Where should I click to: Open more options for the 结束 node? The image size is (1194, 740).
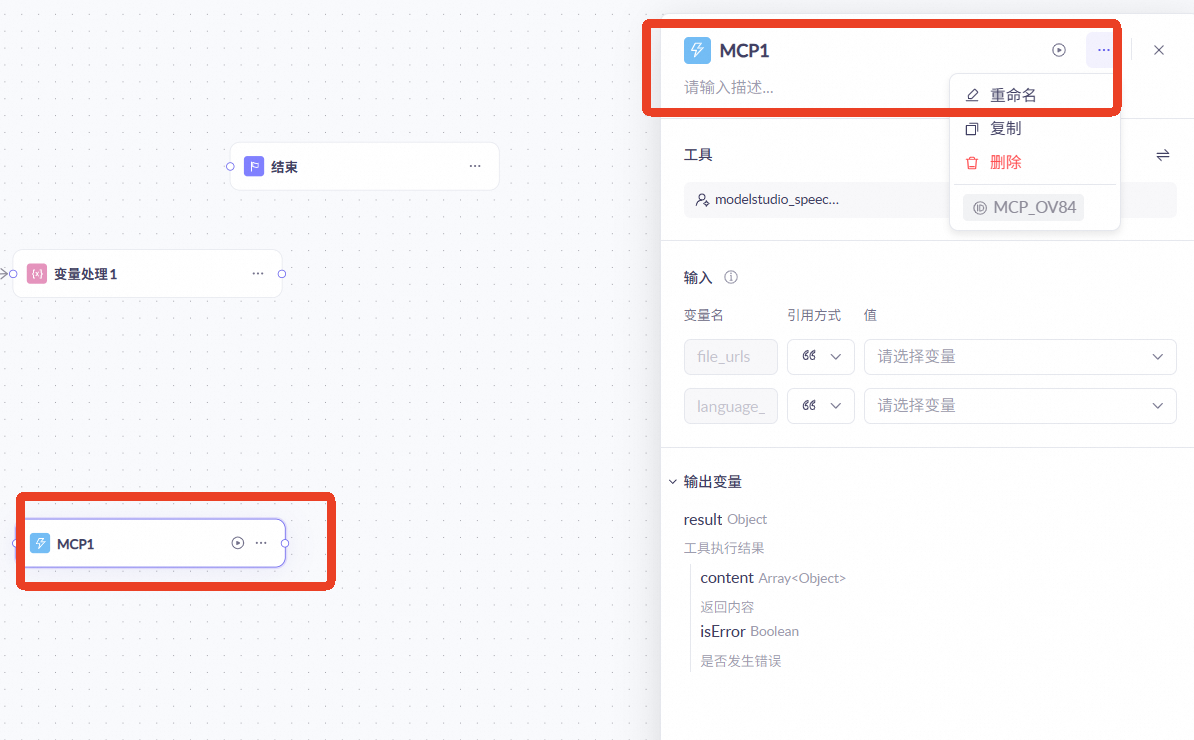click(x=475, y=166)
